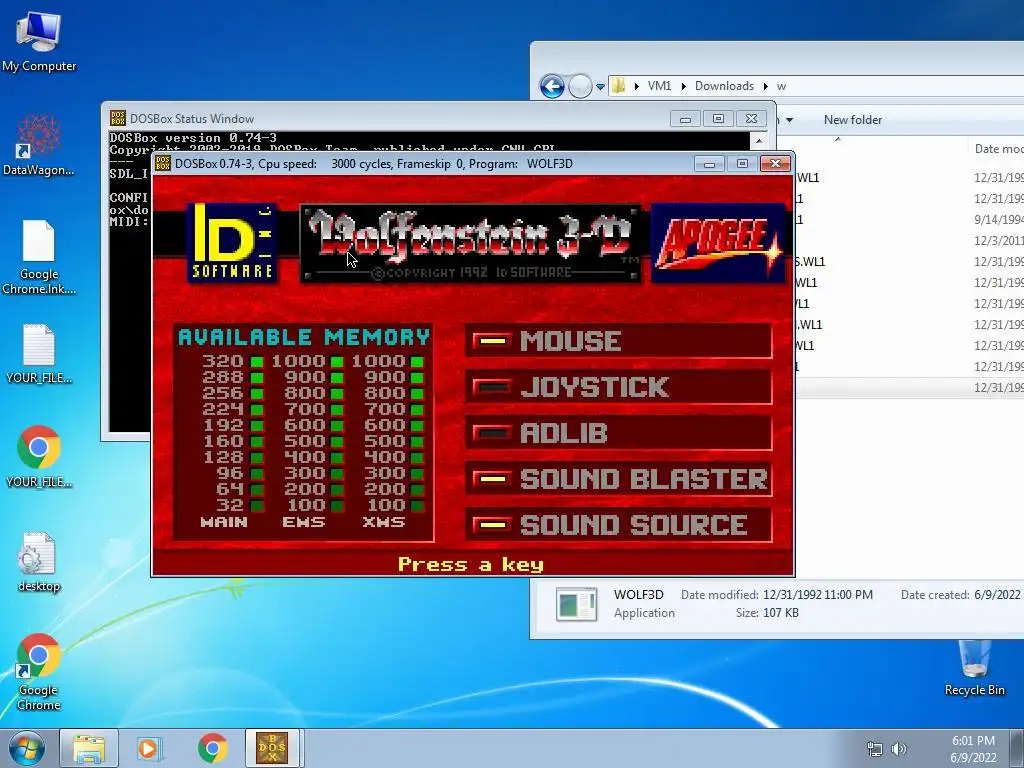Click the AVAILABLE MEMORY heading

click(x=304, y=337)
